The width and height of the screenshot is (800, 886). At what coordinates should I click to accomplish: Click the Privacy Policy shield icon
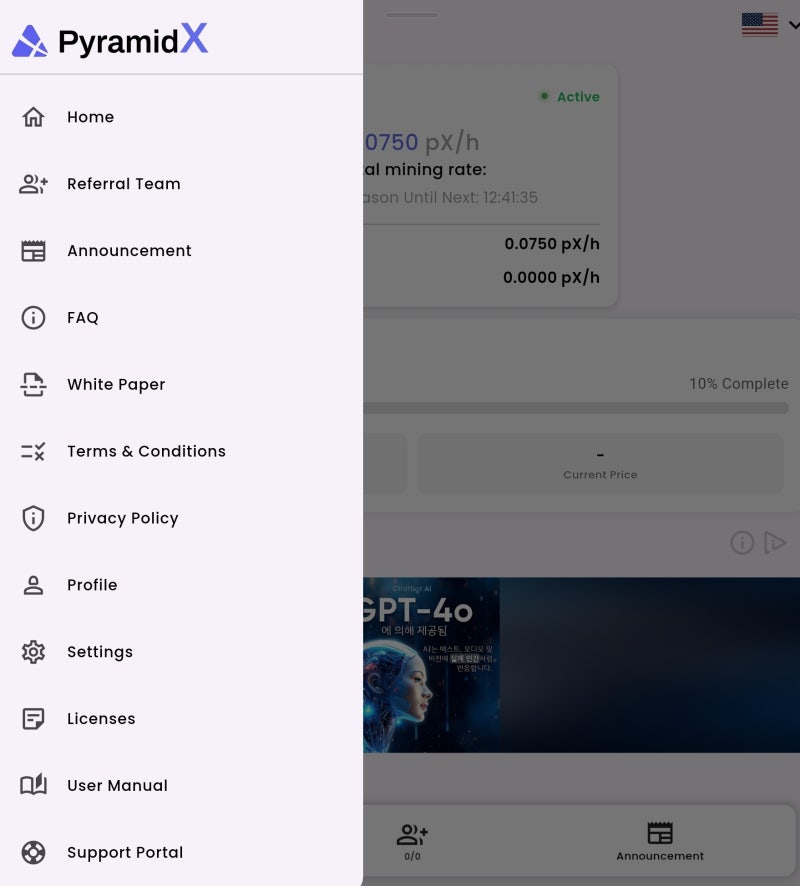click(x=33, y=518)
